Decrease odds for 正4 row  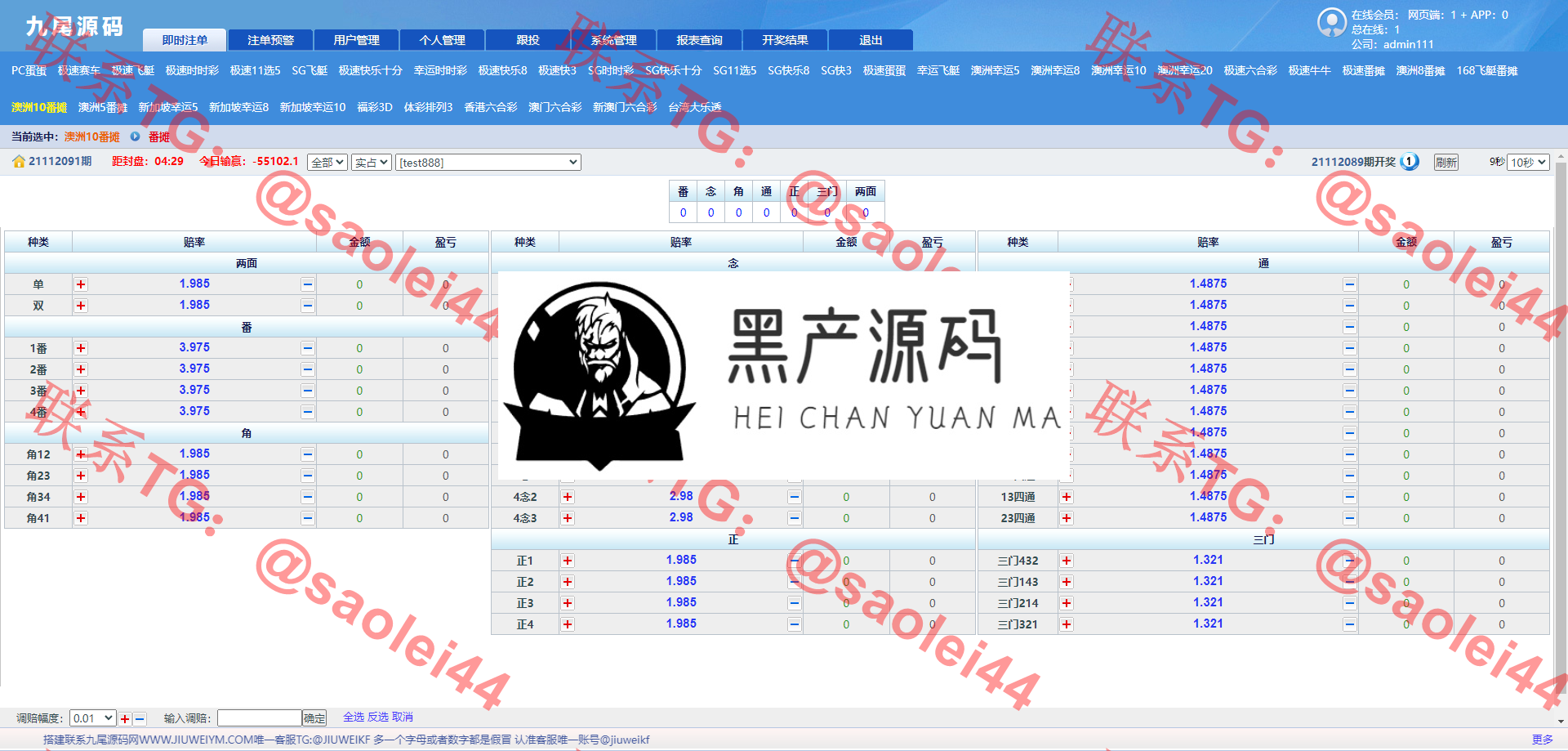click(x=795, y=624)
